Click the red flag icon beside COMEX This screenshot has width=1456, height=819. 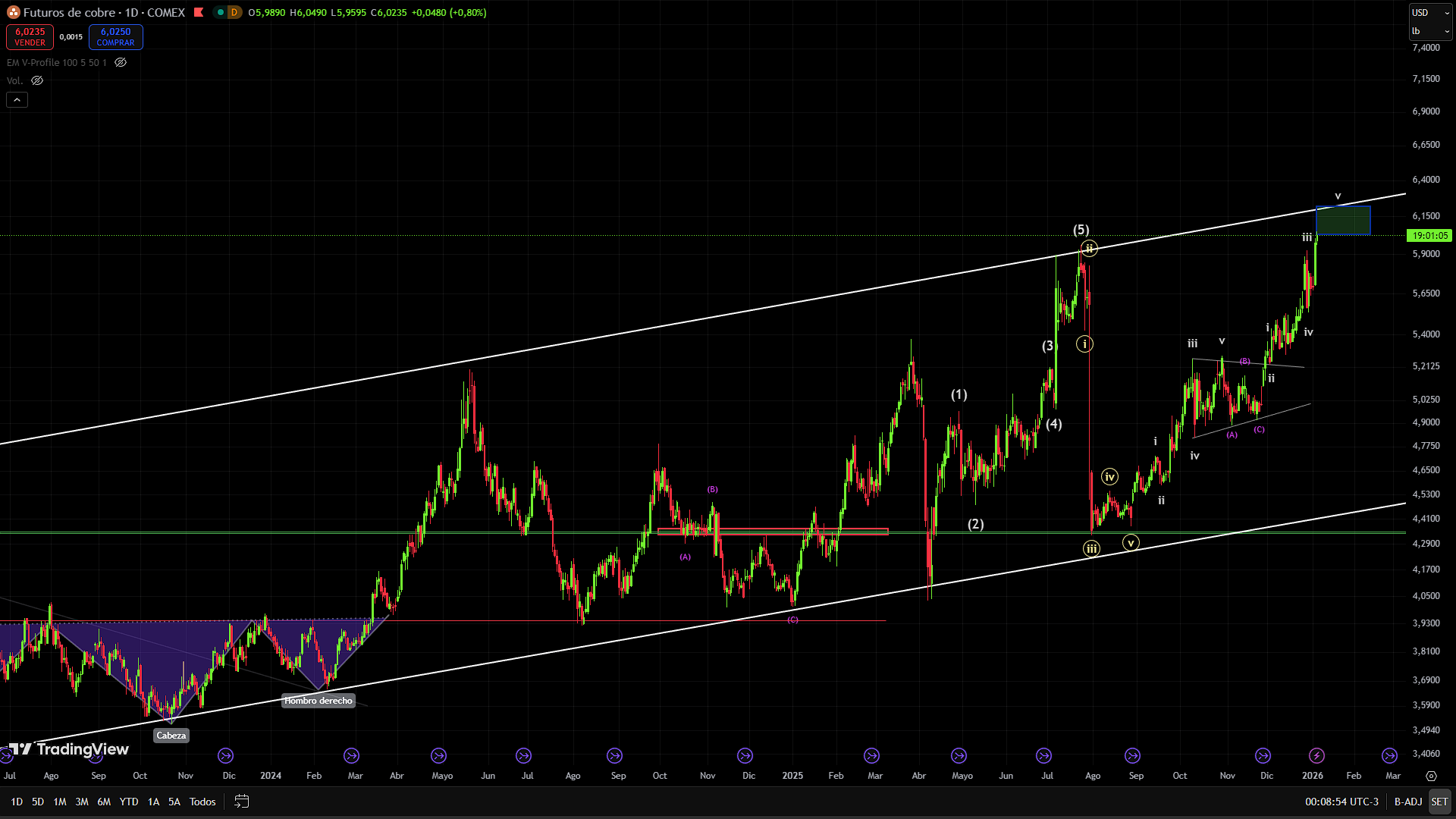[x=199, y=12]
